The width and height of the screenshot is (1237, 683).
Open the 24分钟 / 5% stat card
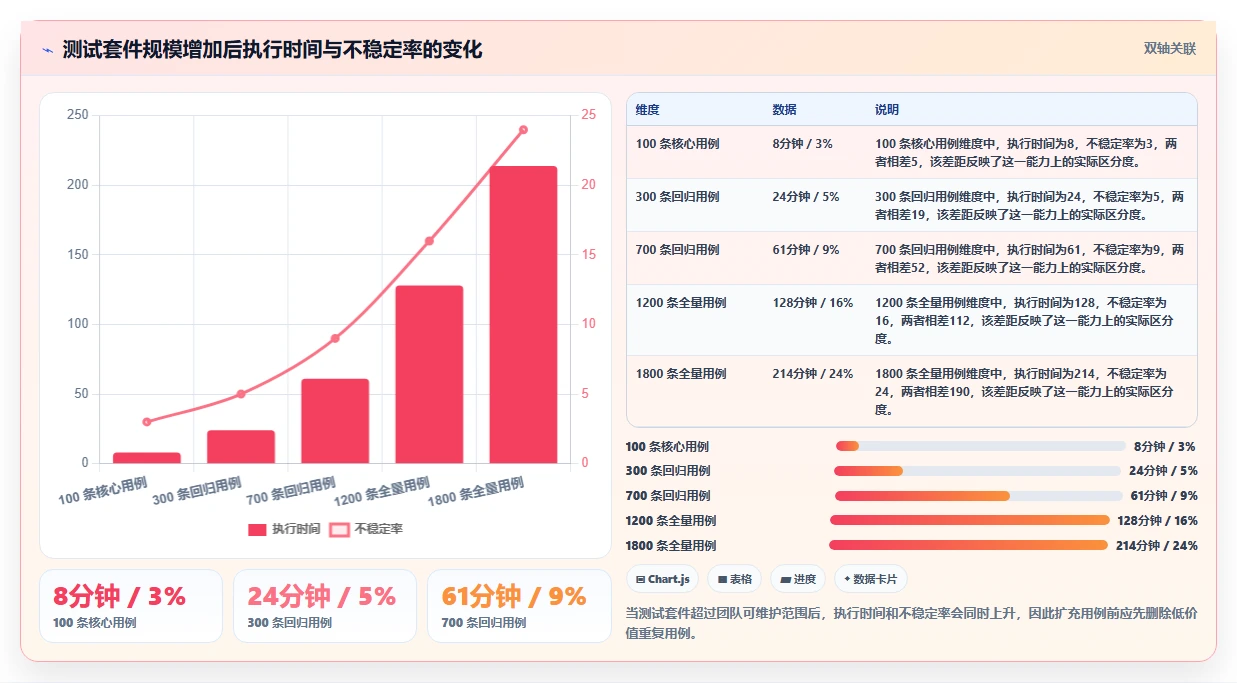325,606
